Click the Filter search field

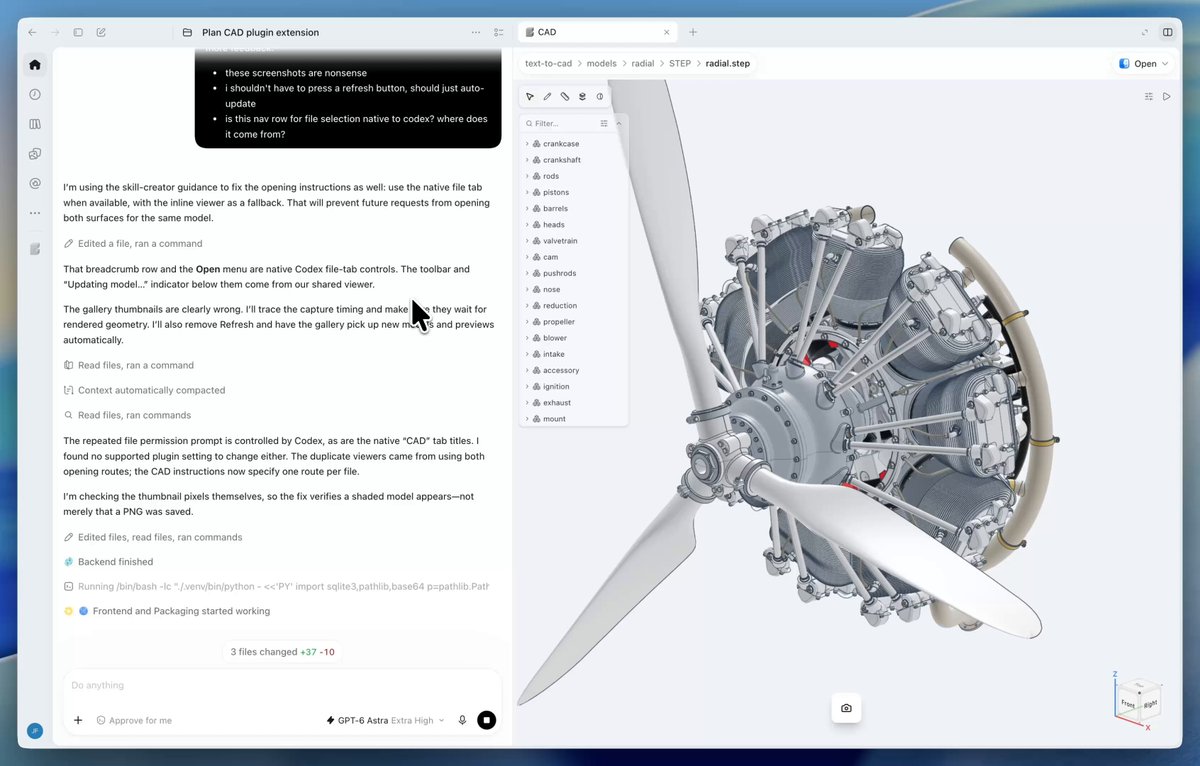(x=560, y=124)
